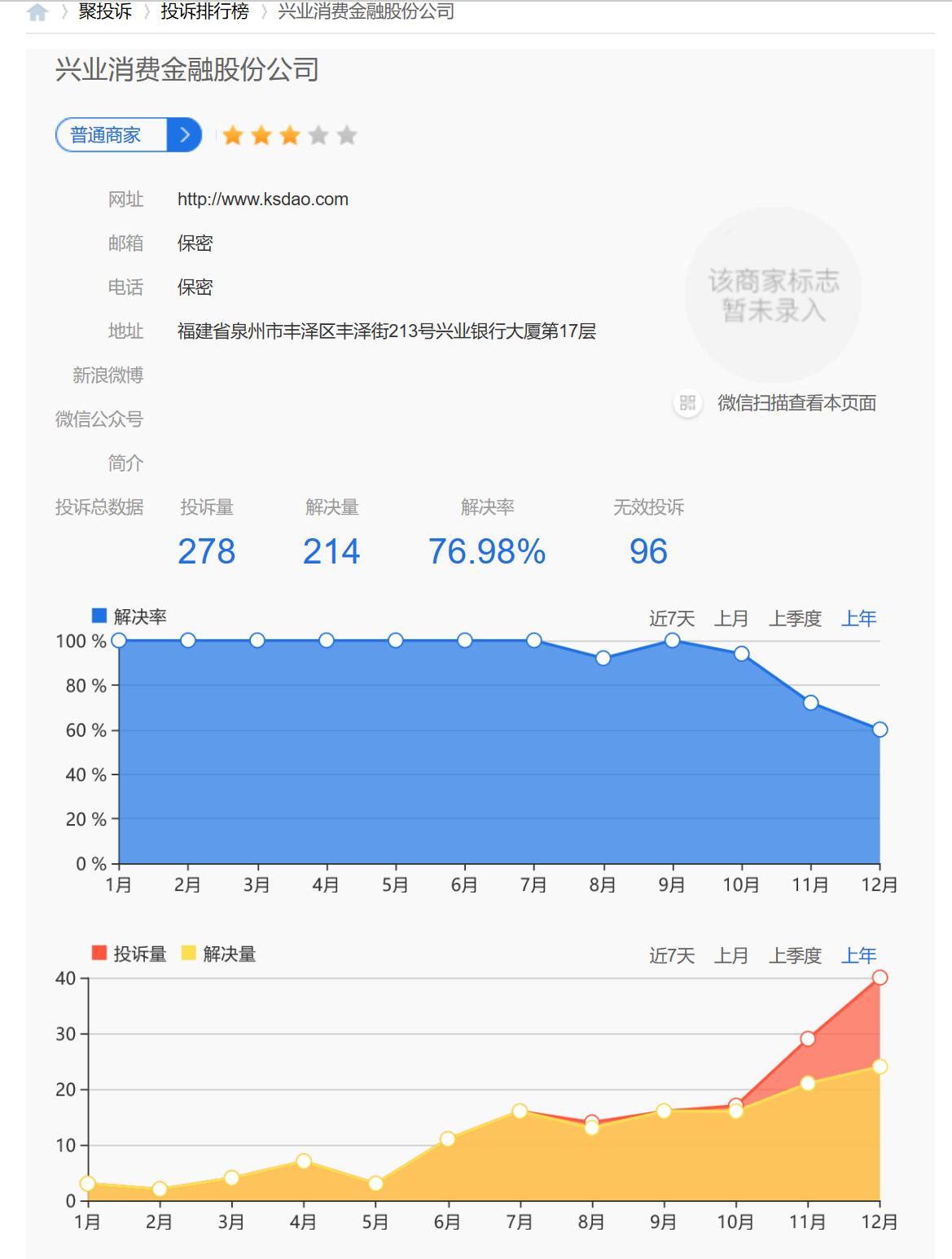Select 近7天 tab on rate chart

[672, 619]
